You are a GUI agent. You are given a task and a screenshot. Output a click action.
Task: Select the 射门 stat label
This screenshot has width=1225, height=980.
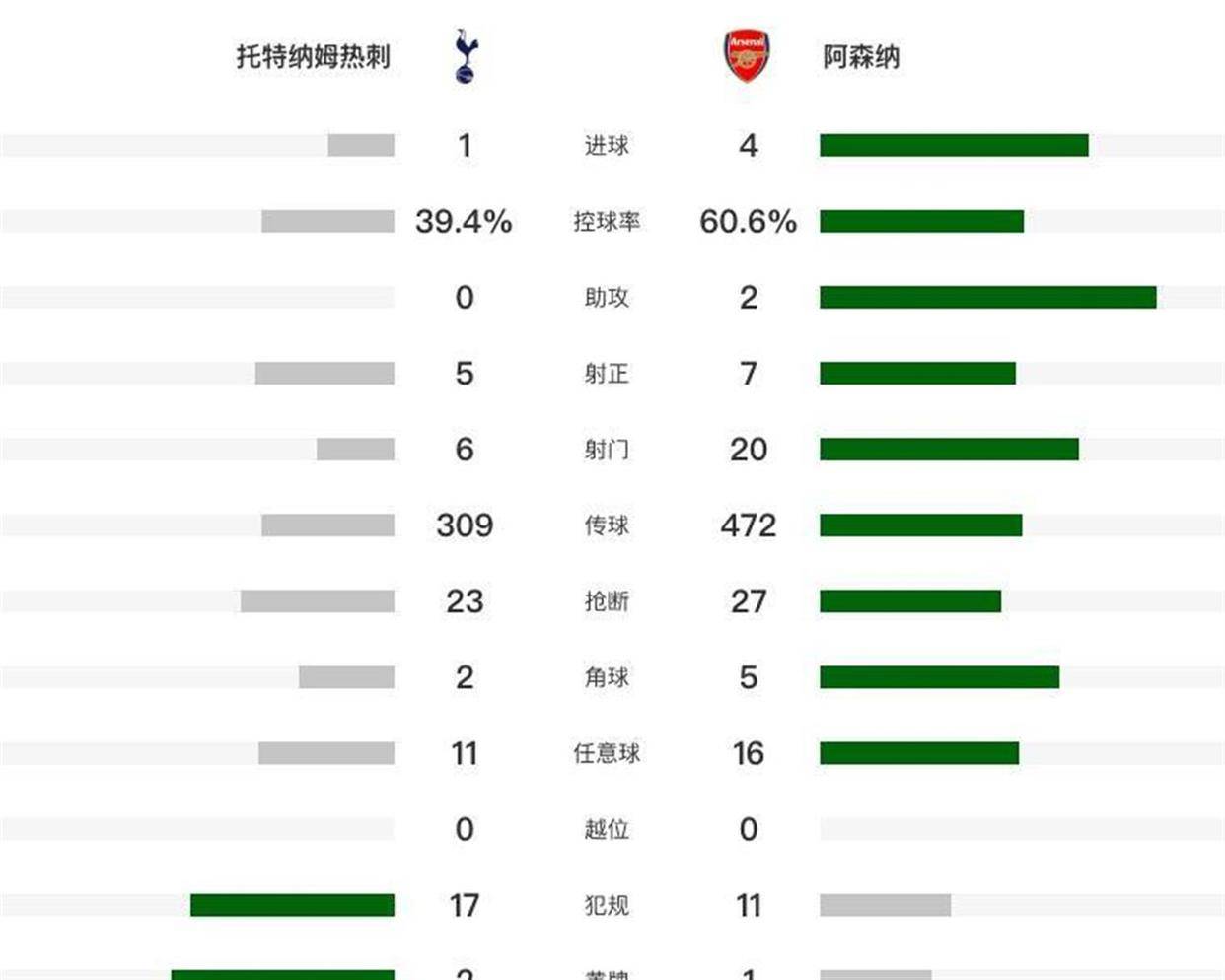(x=607, y=450)
